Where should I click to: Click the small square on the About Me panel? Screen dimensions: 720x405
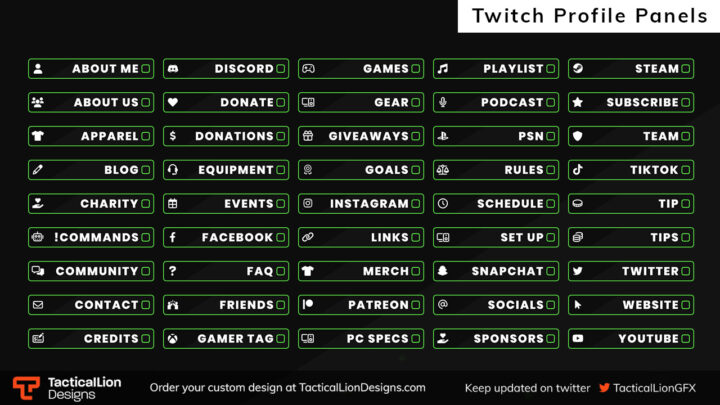point(146,69)
